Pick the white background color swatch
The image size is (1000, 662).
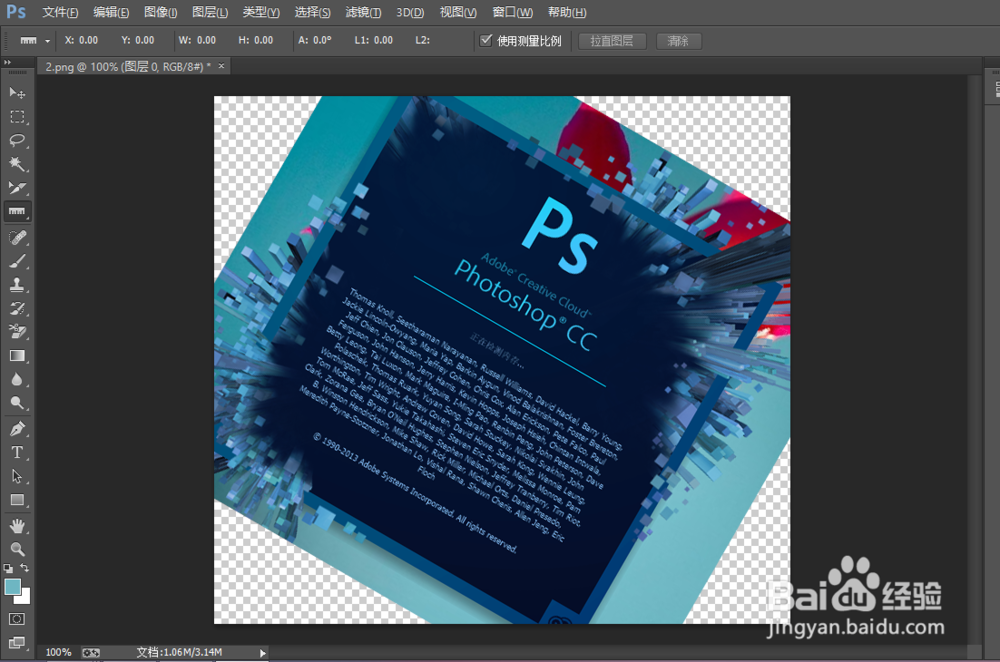[24, 598]
